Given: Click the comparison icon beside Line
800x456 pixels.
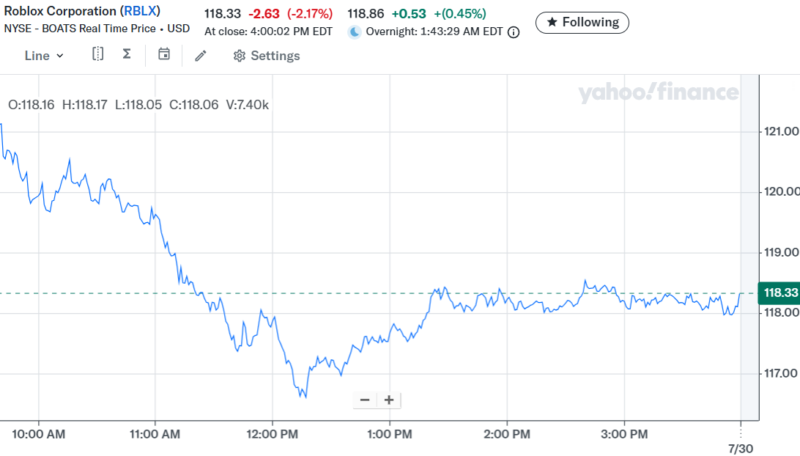Looking at the screenshot, I should 97,55.
